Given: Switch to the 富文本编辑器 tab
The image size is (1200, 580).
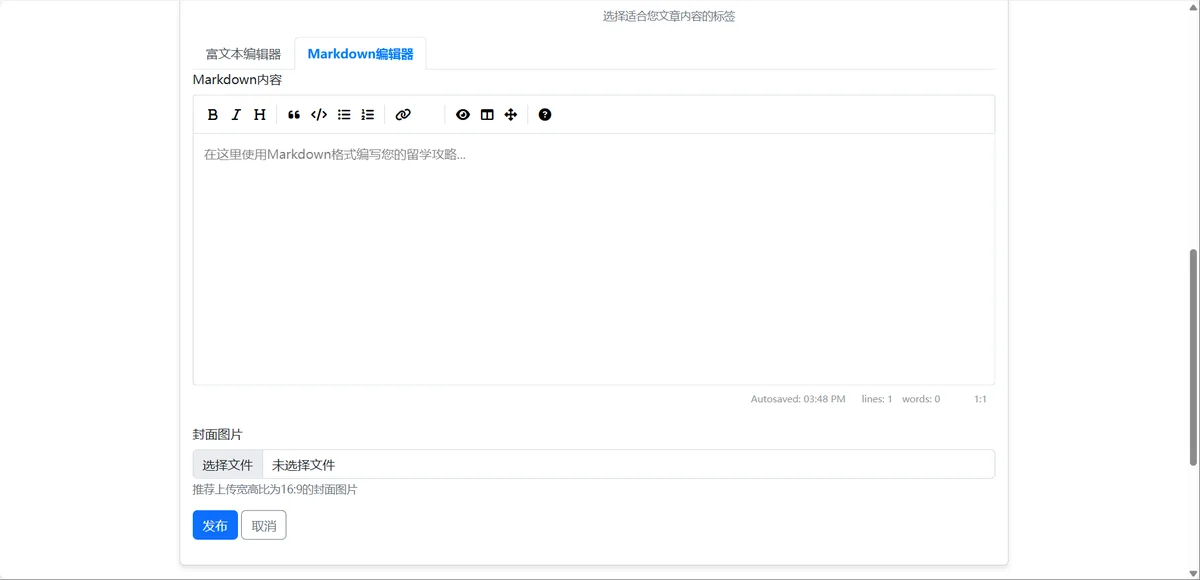Looking at the screenshot, I should click(243, 54).
